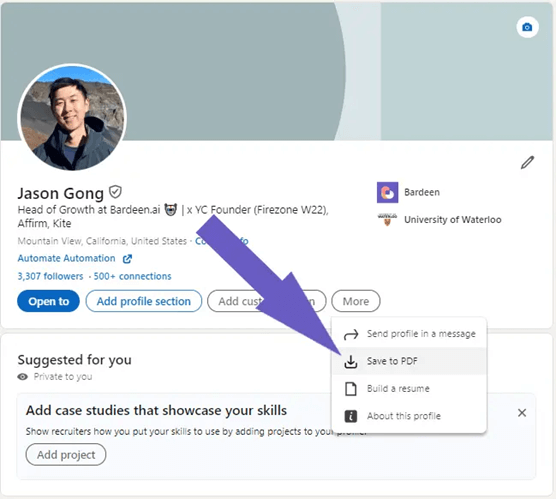Click the camera icon on cover photo
556x499 pixels.
[x=527, y=27]
